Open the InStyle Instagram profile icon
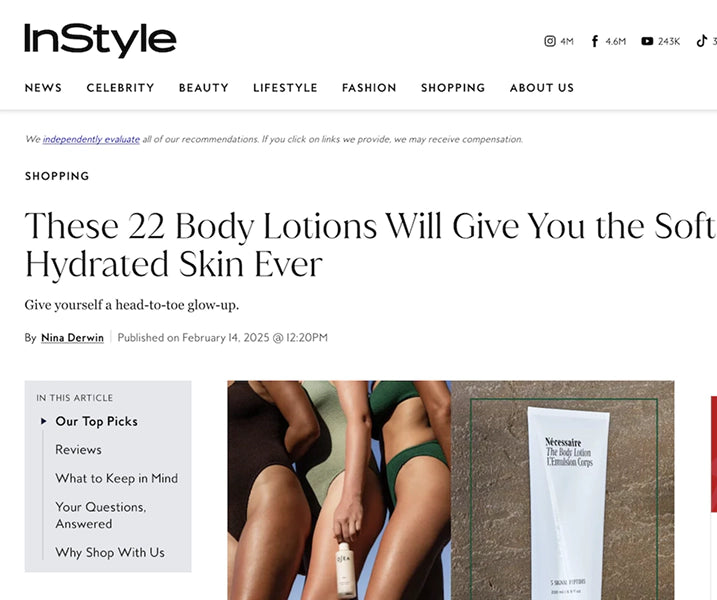The height and width of the screenshot is (600, 717). [550, 41]
